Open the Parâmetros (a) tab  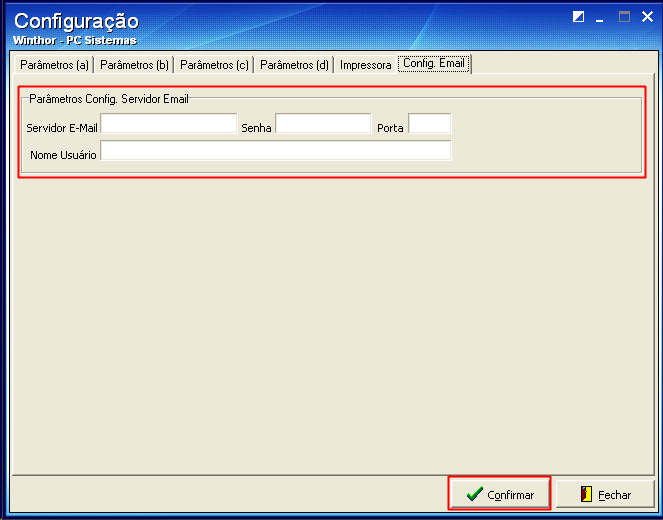click(x=54, y=65)
